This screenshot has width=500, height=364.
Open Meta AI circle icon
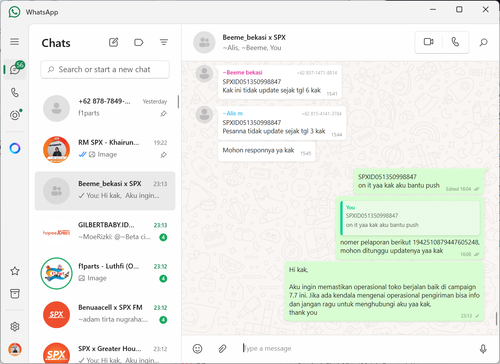click(x=15, y=148)
